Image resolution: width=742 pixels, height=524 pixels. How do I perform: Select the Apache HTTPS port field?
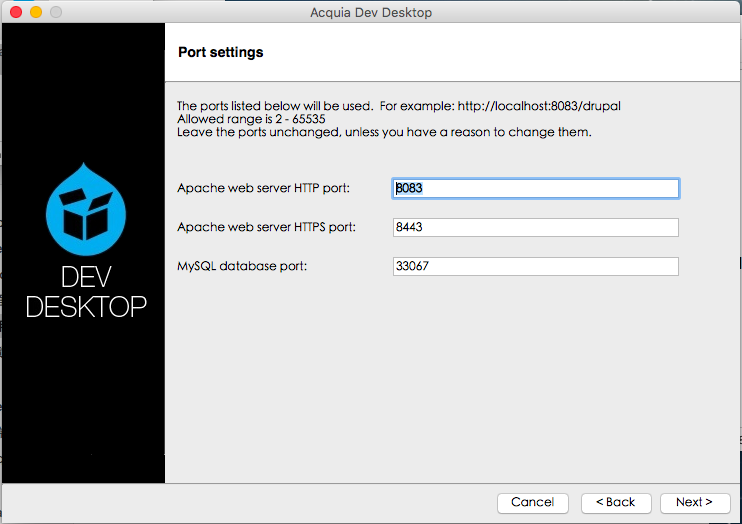click(x=536, y=227)
